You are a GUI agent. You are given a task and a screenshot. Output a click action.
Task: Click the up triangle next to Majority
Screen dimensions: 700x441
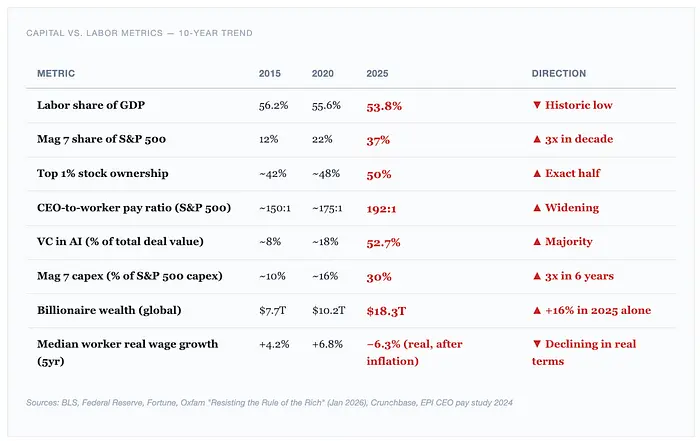pyautogui.click(x=536, y=242)
